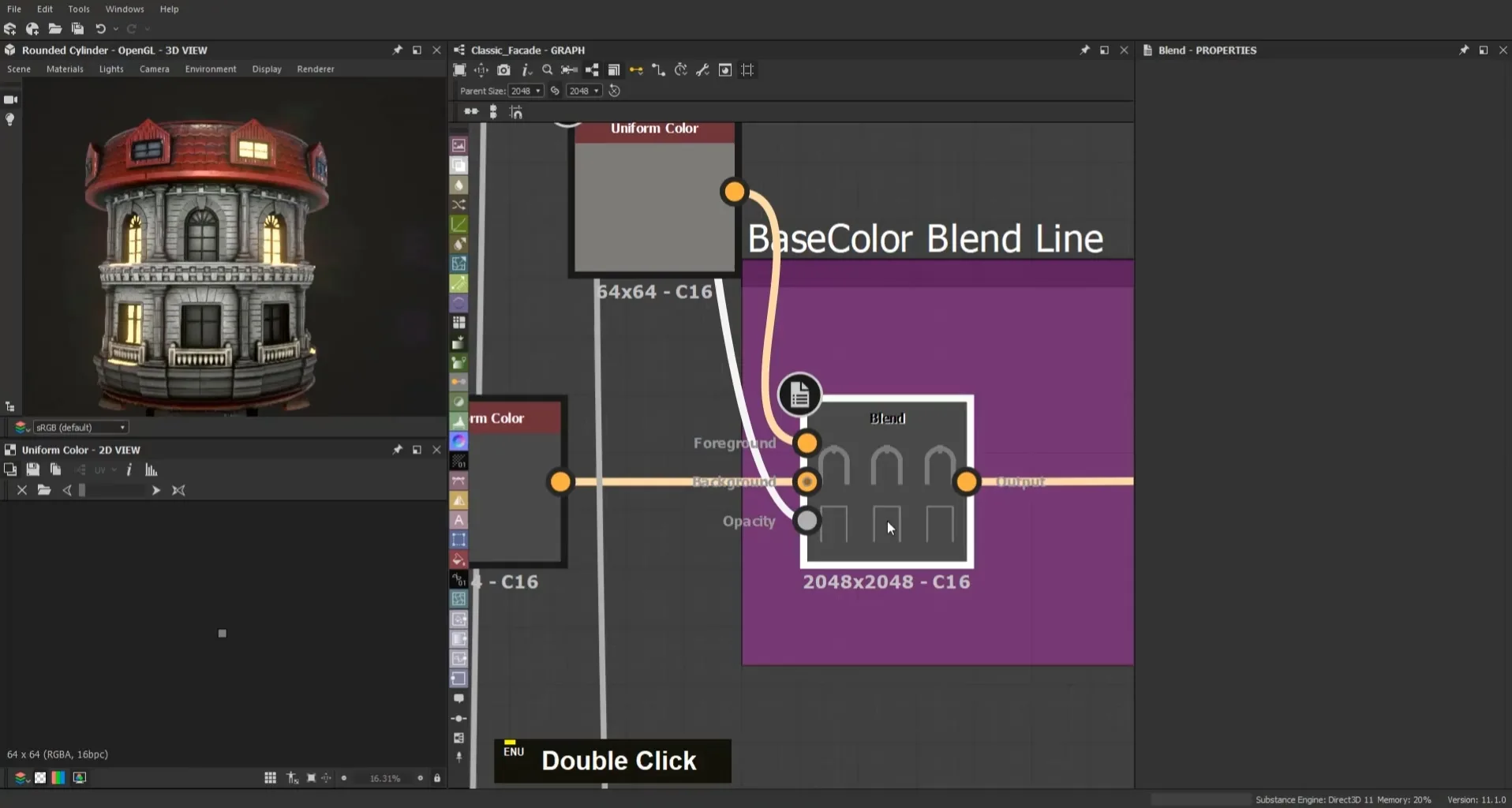Click the orthogonal link routing icon
Viewport: 1512px width, 808px height.
pyautogui.click(x=658, y=70)
